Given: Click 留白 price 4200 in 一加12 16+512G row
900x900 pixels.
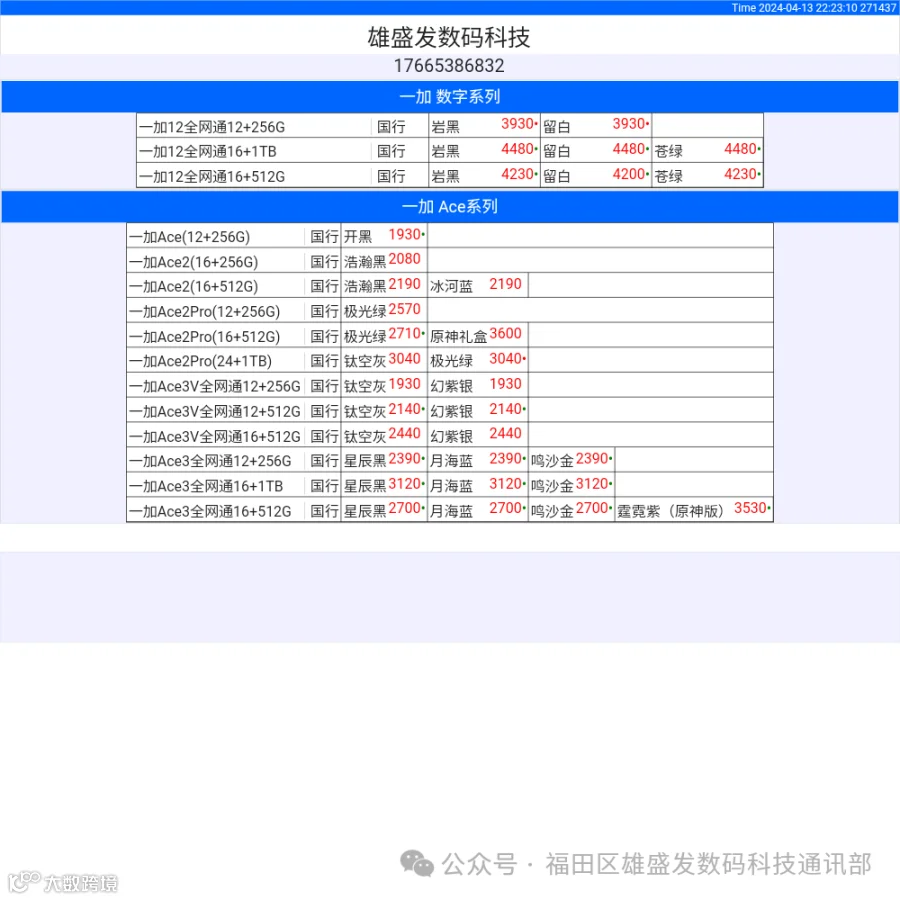Looking at the screenshot, I should pyautogui.click(x=629, y=174).
